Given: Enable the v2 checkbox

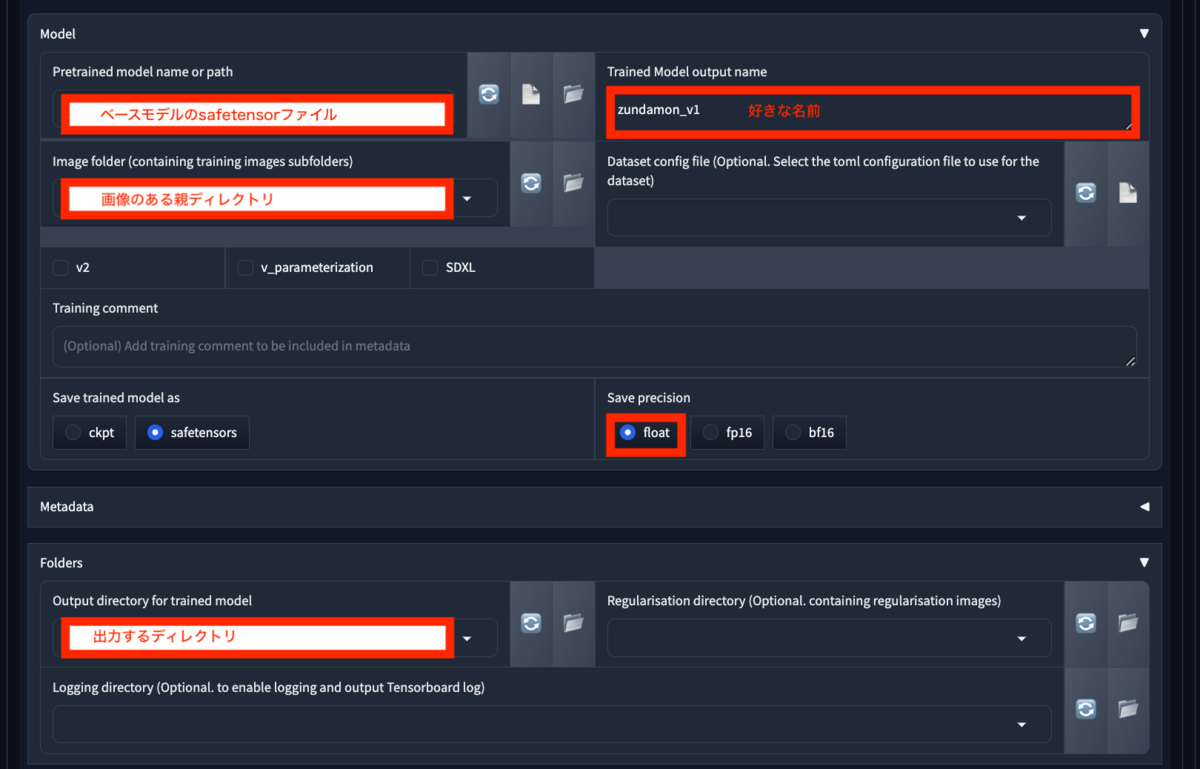Looking at the screenshot, I should pos(59,268).
